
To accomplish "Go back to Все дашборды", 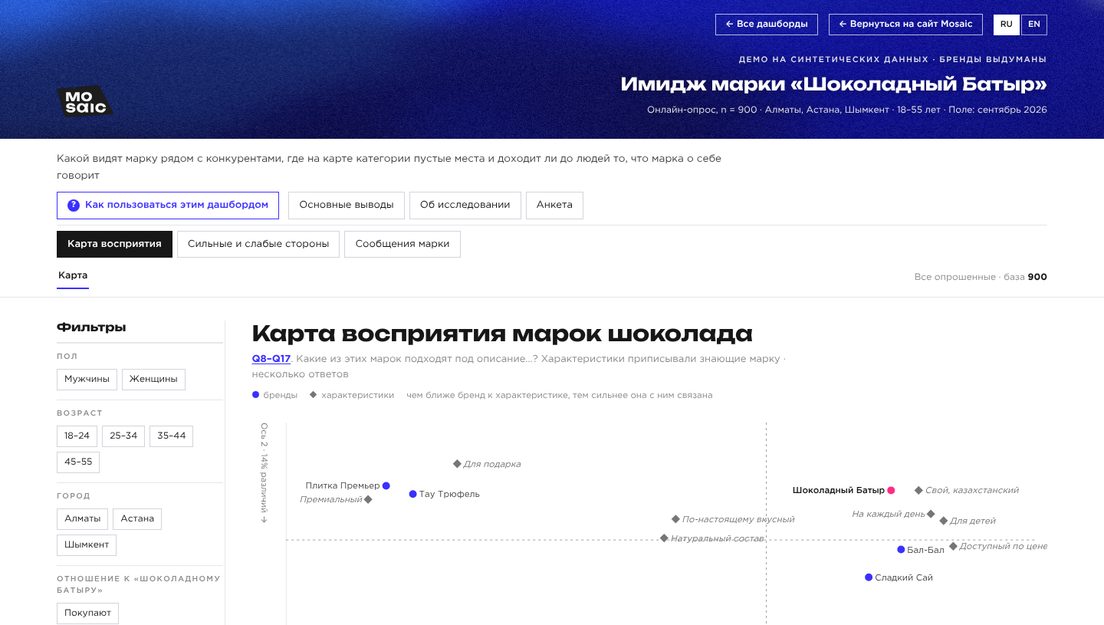I will point(766,25).
